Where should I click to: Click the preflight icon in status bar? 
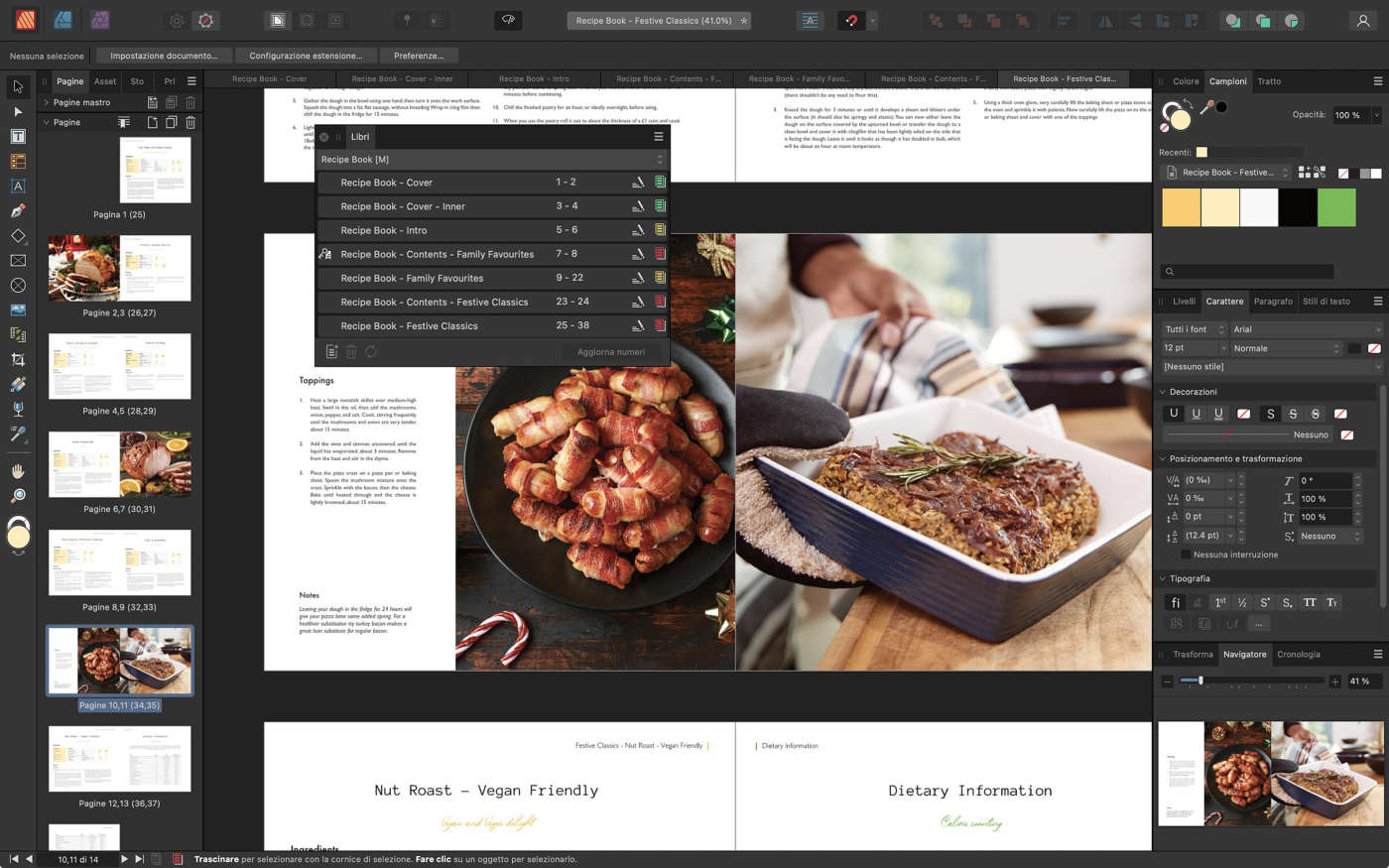click(178, 859)
